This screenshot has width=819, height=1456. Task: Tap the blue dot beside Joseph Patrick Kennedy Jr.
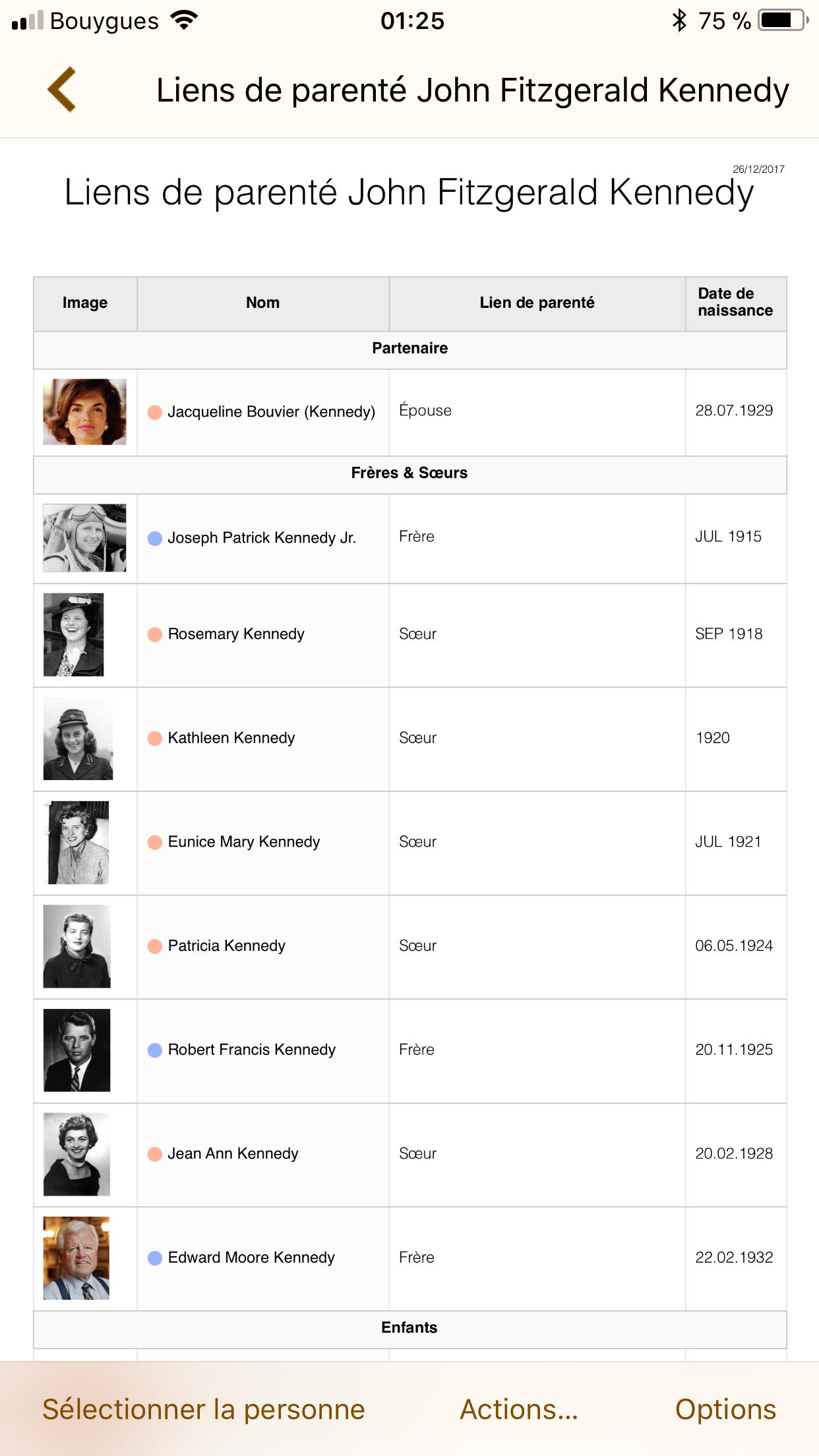(x=155, y=538)
